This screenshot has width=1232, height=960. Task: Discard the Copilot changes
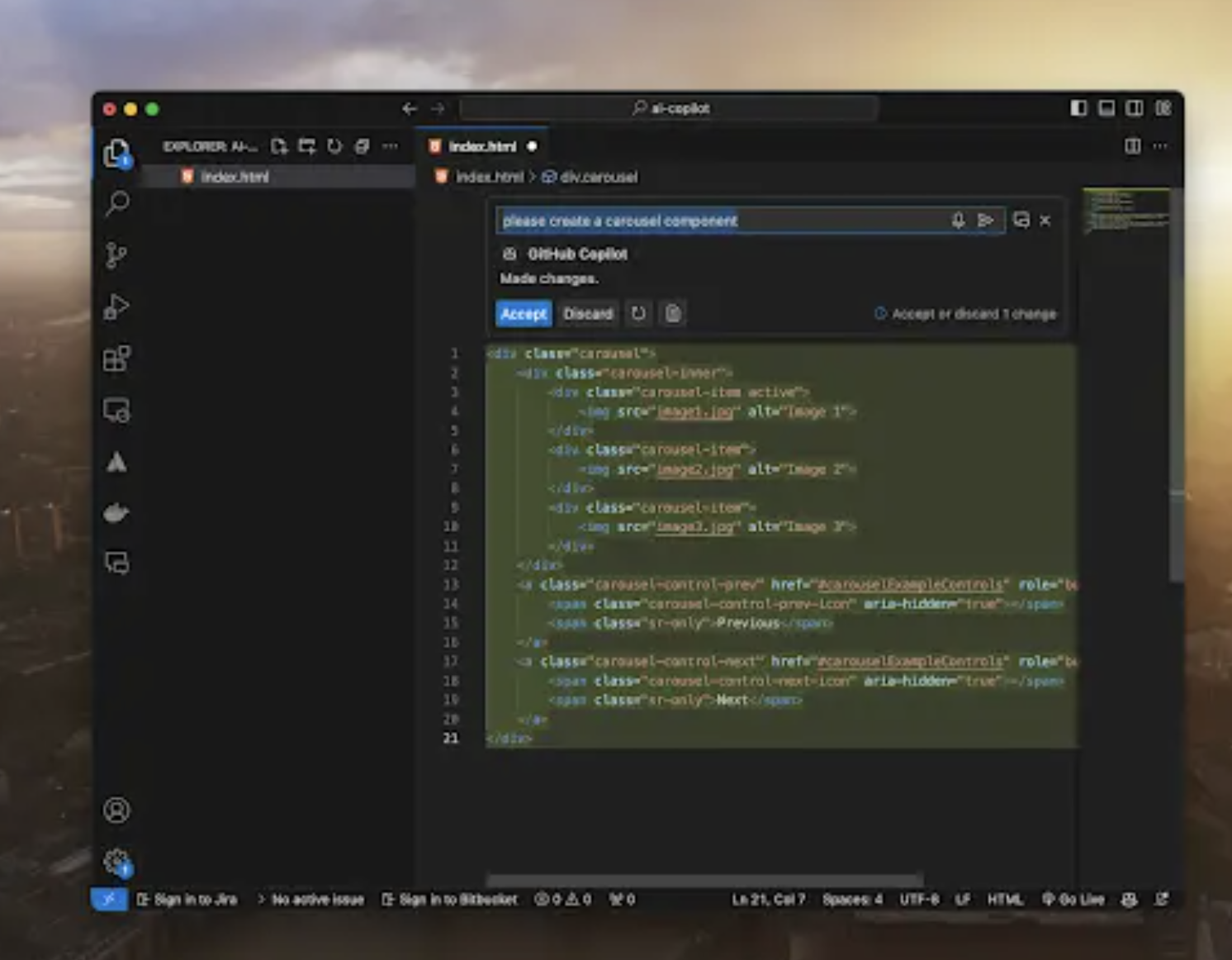coord(588,314)
